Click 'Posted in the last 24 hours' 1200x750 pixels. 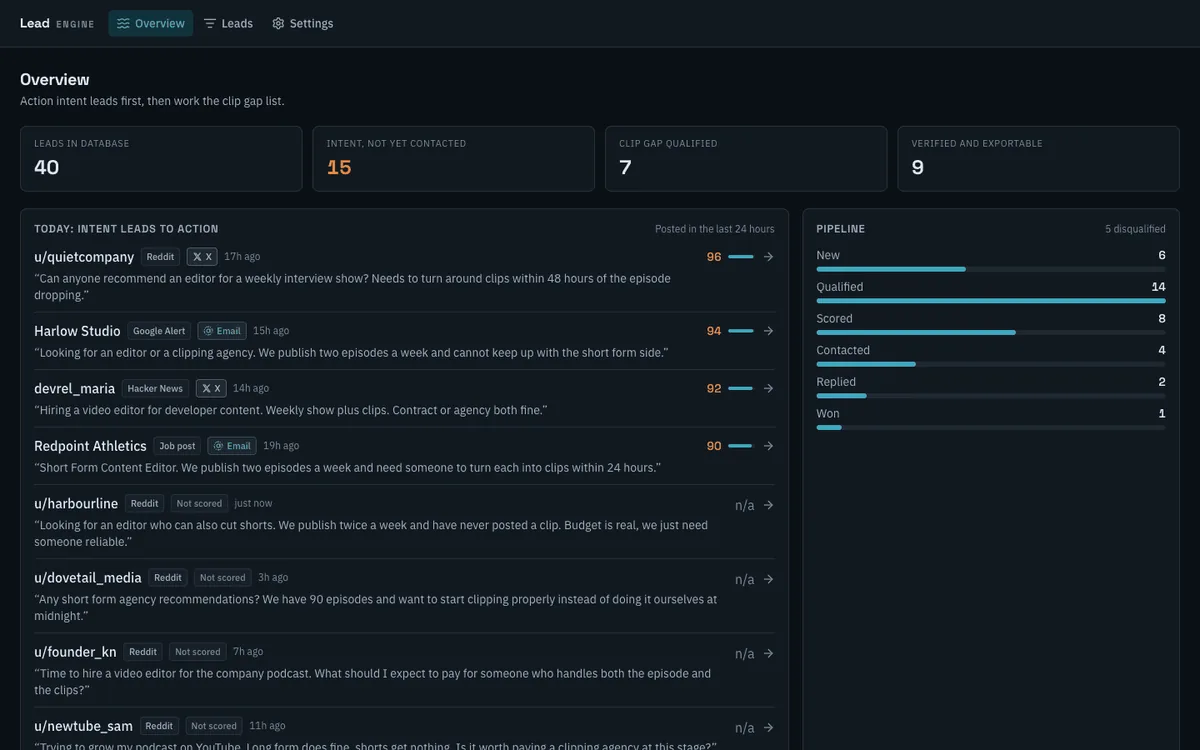click(x=715, y=229)
